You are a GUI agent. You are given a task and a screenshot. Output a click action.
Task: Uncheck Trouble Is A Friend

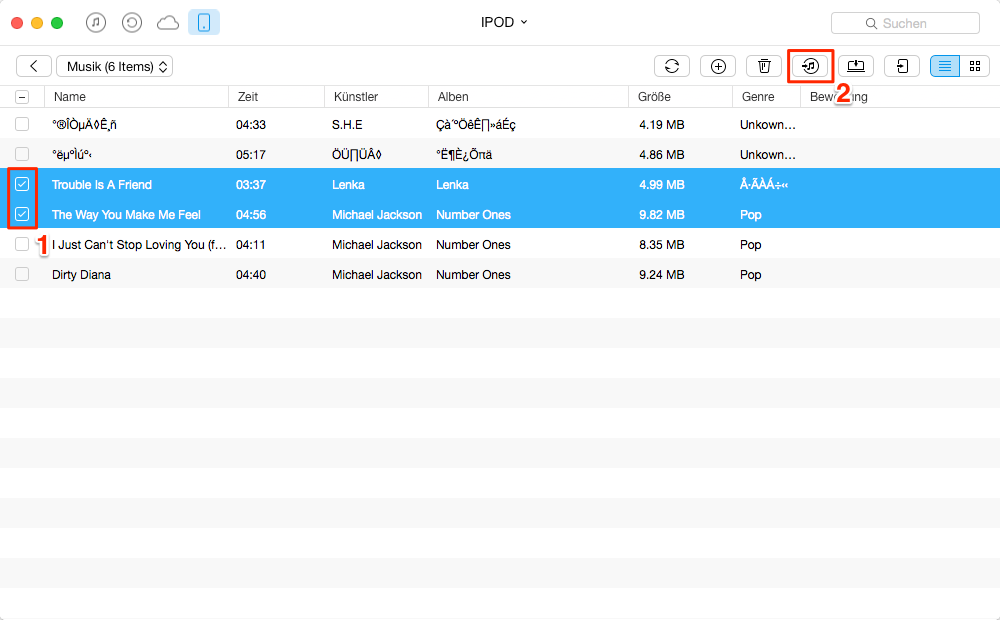(22, 184)
